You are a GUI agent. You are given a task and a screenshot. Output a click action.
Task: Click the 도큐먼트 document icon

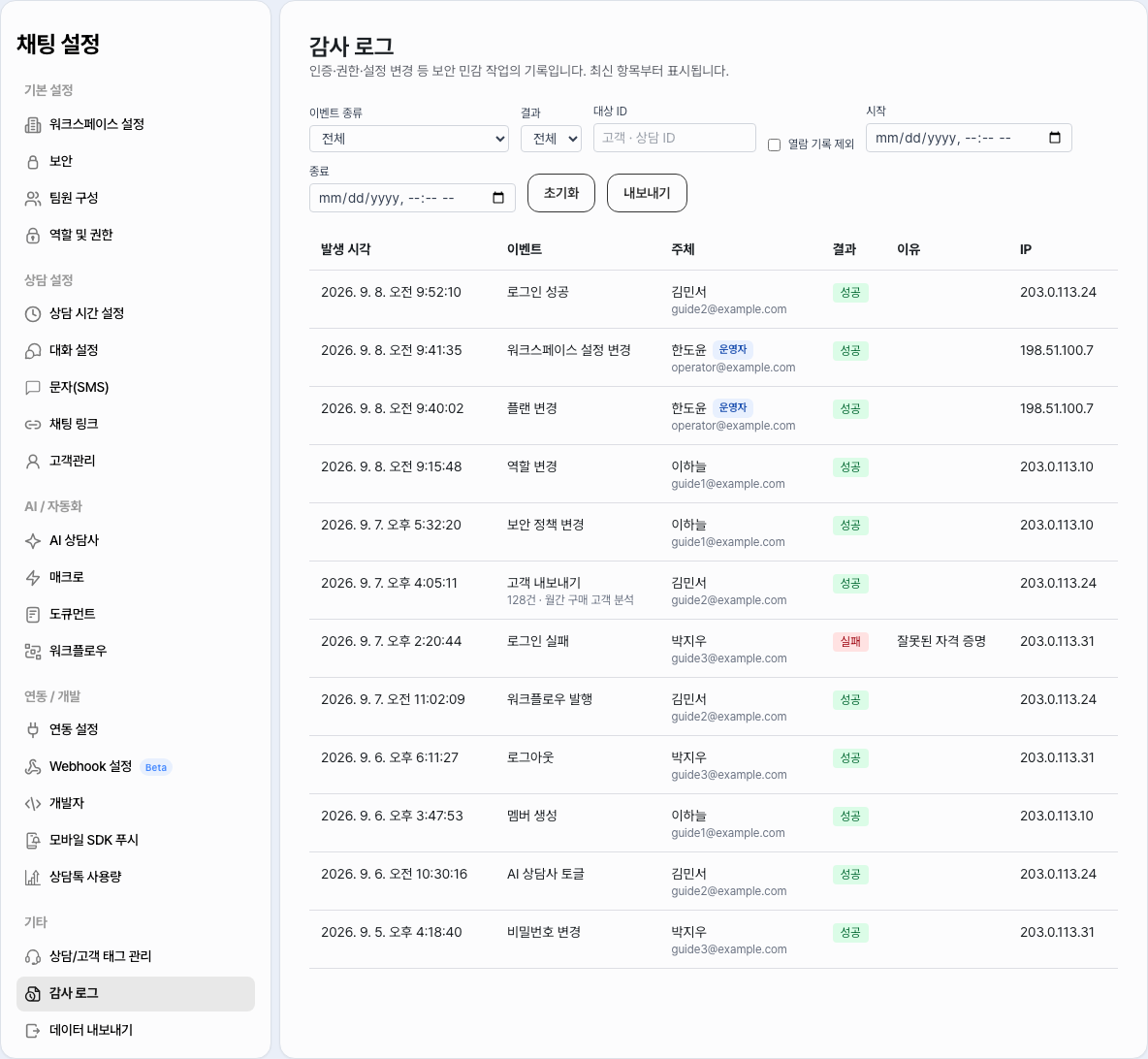pos(33,615)
